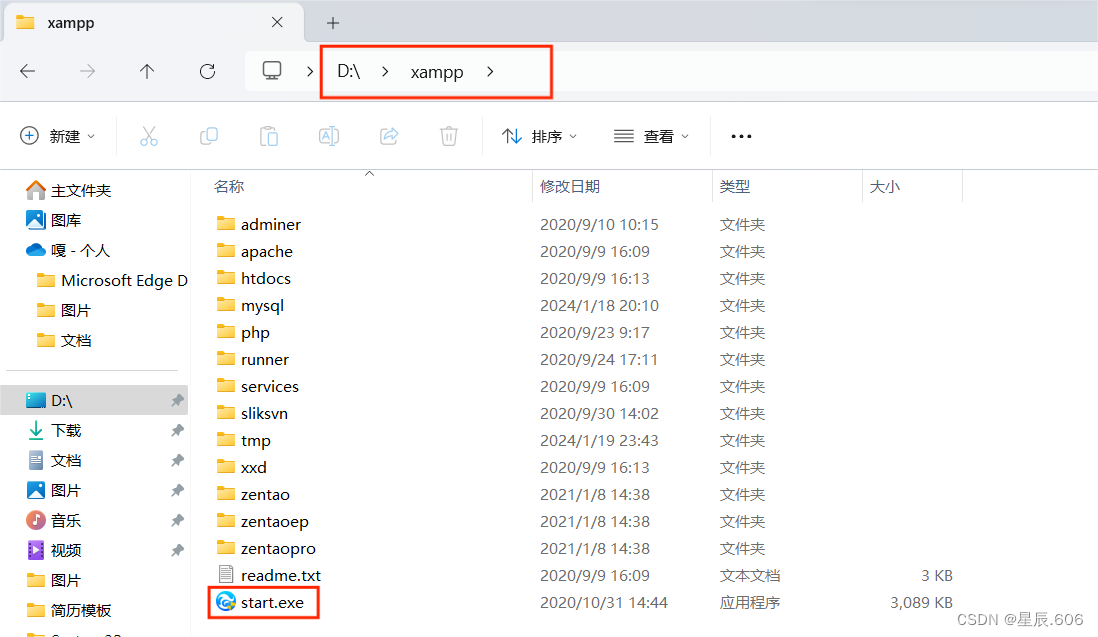Screen dimensions: 1098x637
Task: Select the readme.txt file
Action: [x=269, y=575]
